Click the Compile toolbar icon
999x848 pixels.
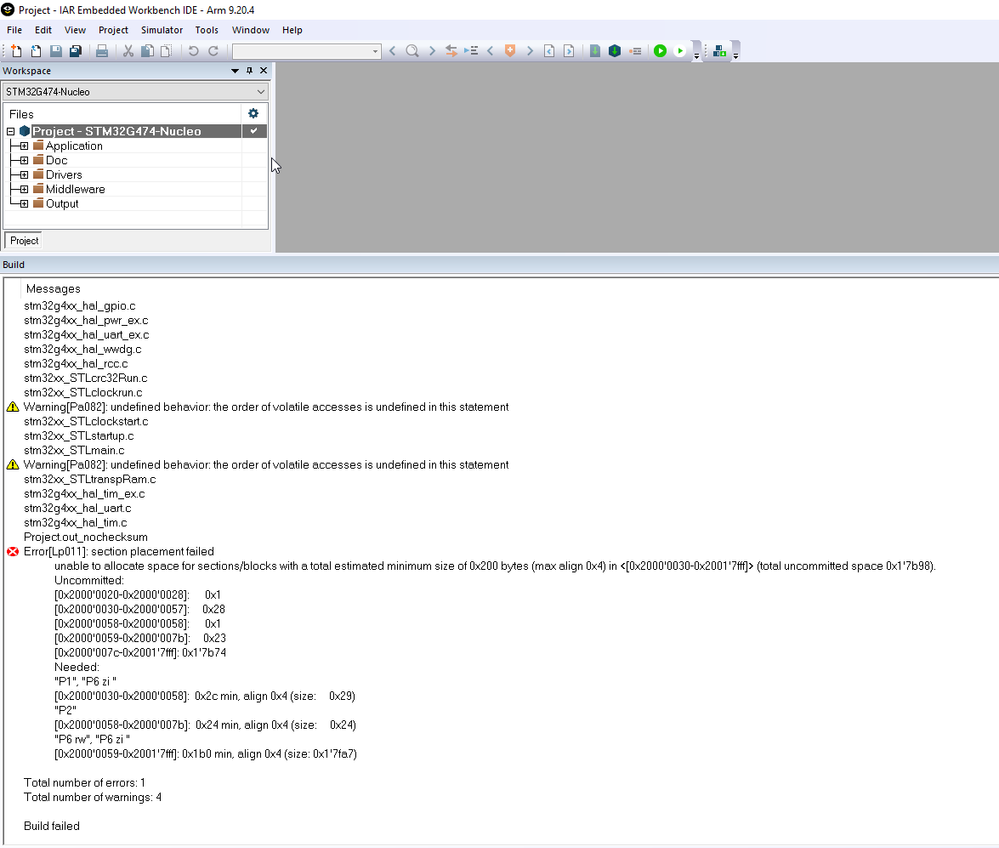click(x=595, y=51)
